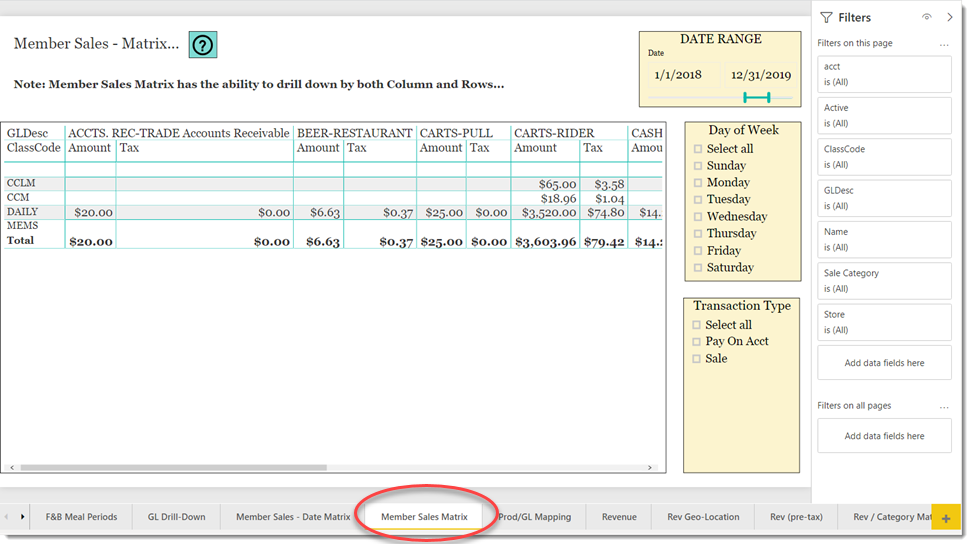Add a new page with the plus button
This screenshot has height=544, width=971.
tap(946, 518)
